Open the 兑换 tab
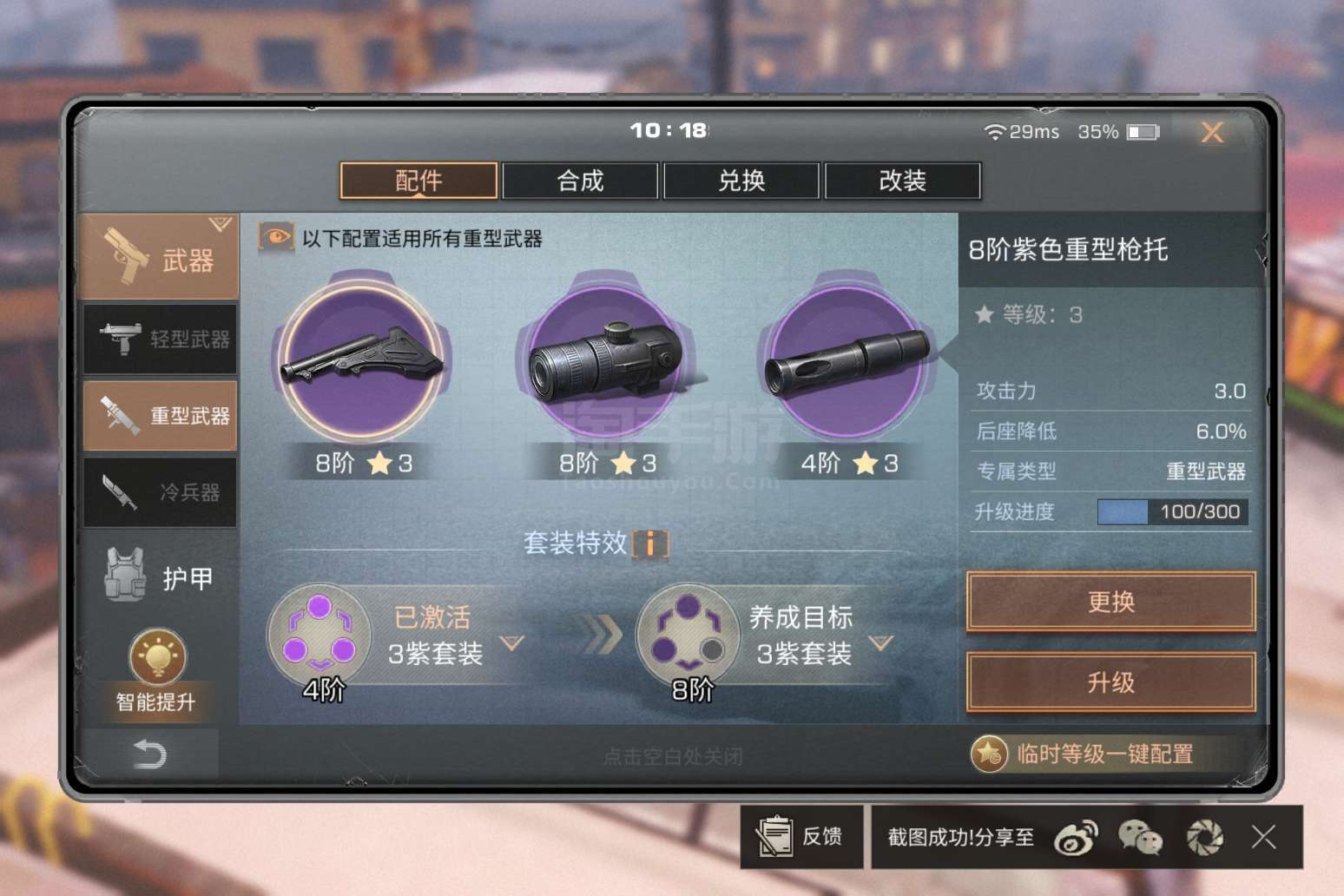1344x896 pixels. (741, 181)
